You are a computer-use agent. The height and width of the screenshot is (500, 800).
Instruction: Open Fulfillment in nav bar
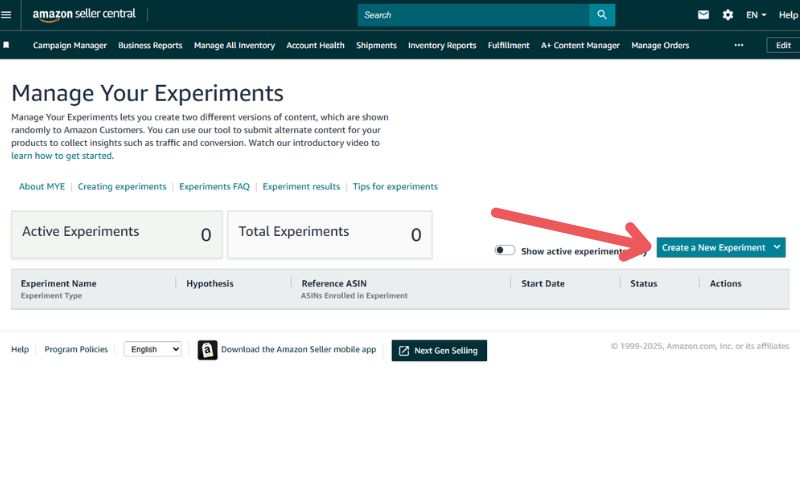[509, 45]
